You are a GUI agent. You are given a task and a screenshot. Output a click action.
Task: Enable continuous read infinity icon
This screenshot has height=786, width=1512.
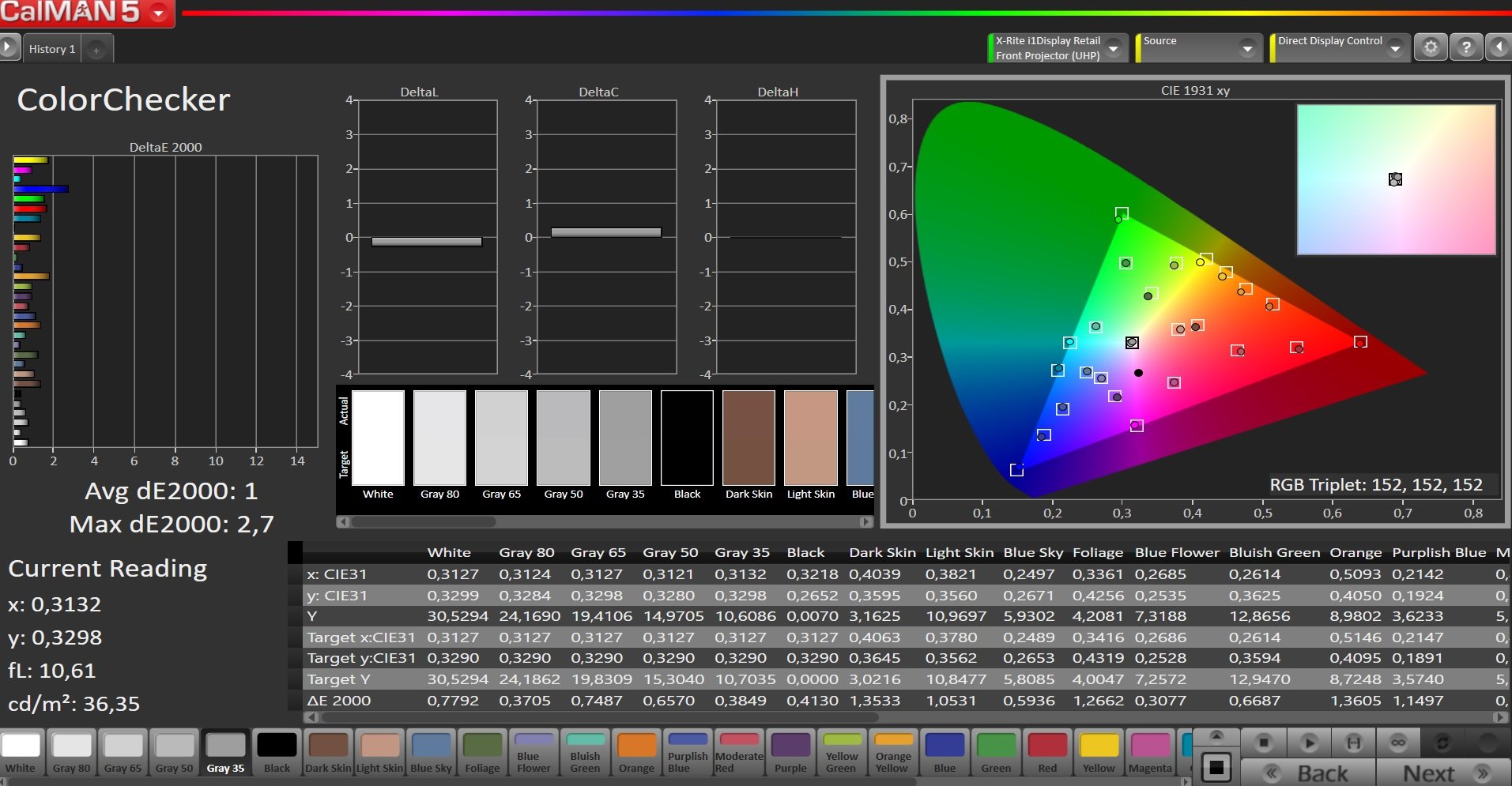tap(1398, 743)
